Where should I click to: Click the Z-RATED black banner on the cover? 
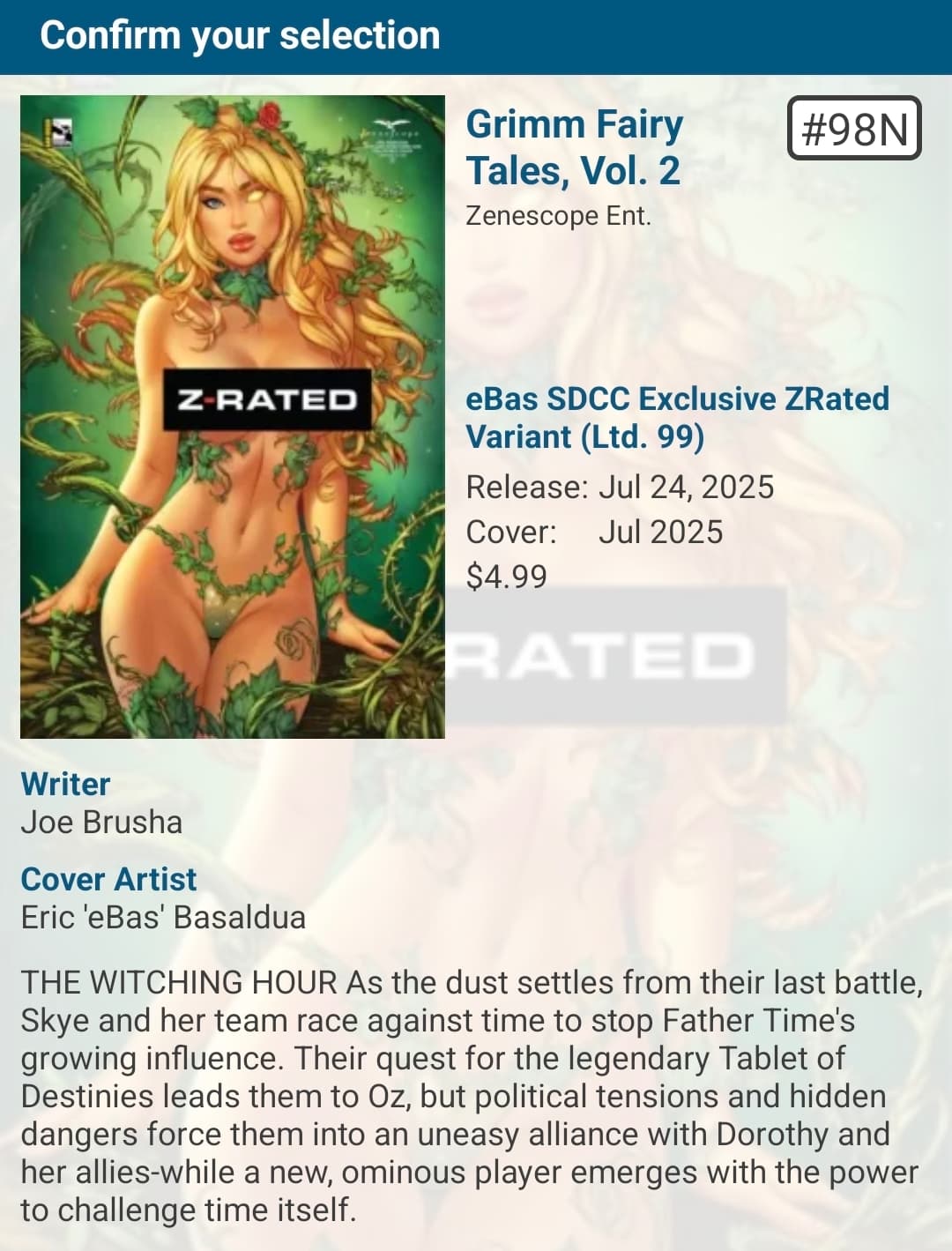267,400
